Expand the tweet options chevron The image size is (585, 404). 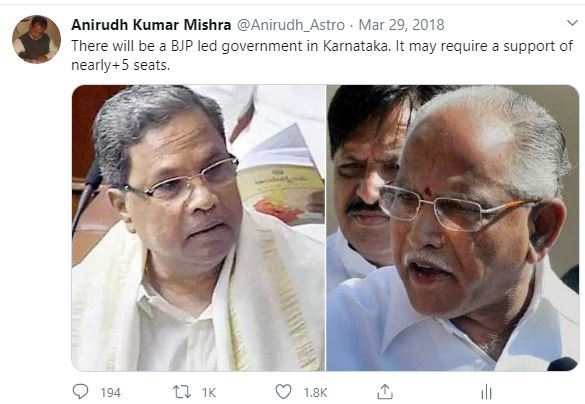tap(572, 23)
